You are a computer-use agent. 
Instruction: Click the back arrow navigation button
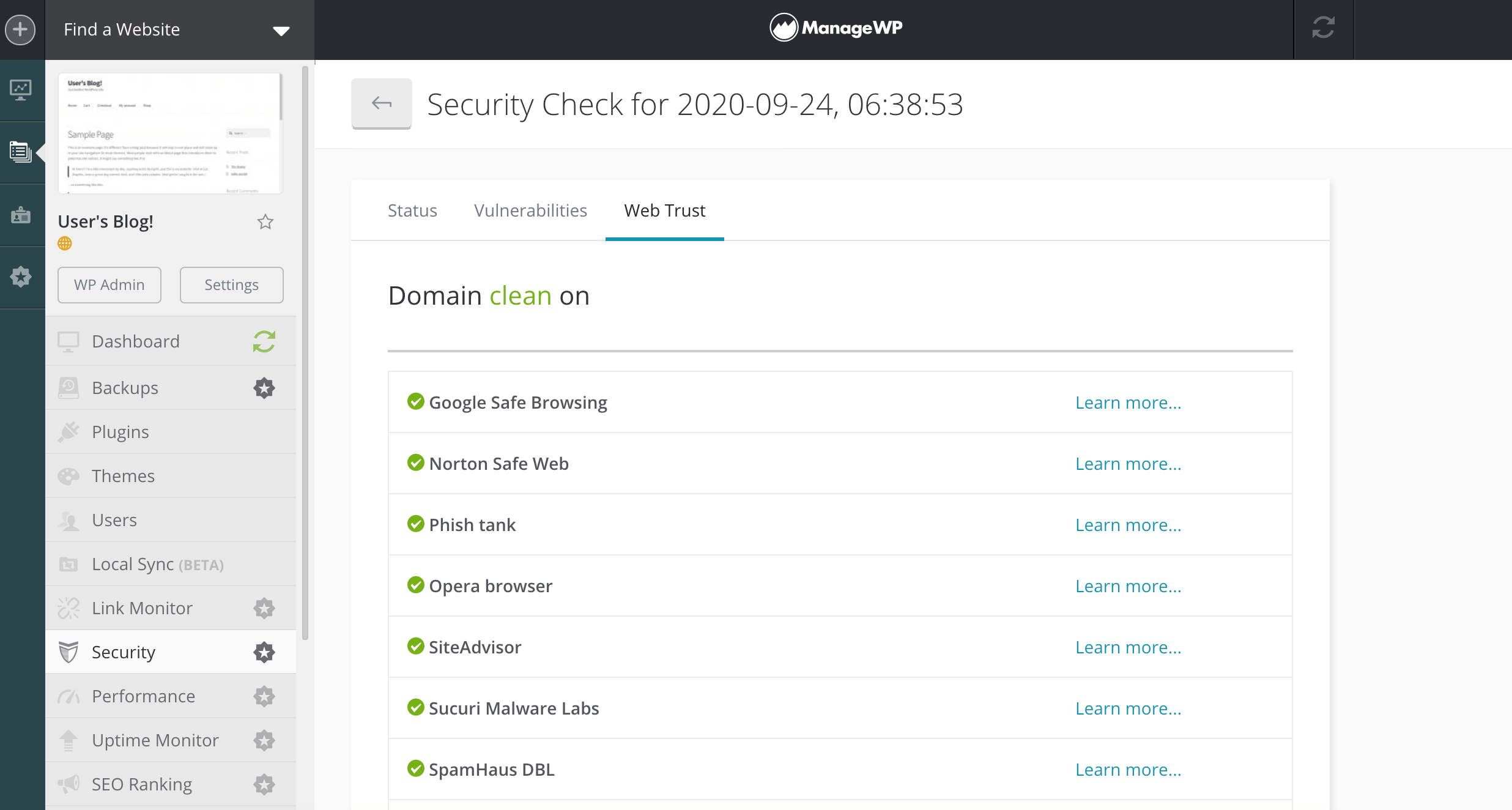(381, 104)
